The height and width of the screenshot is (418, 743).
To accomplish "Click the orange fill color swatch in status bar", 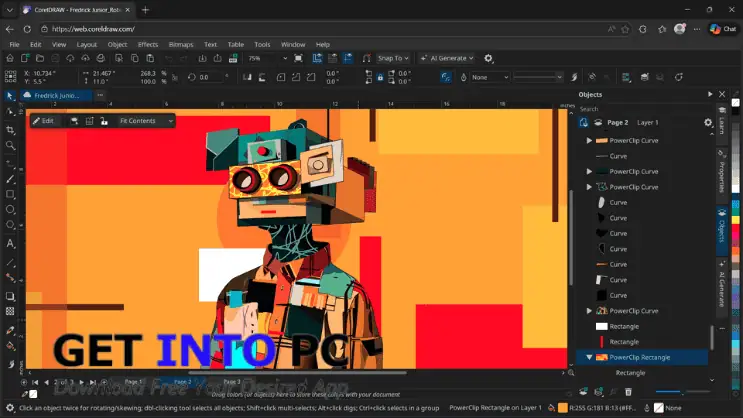I will pyautogui.click(x=563, y=408).
